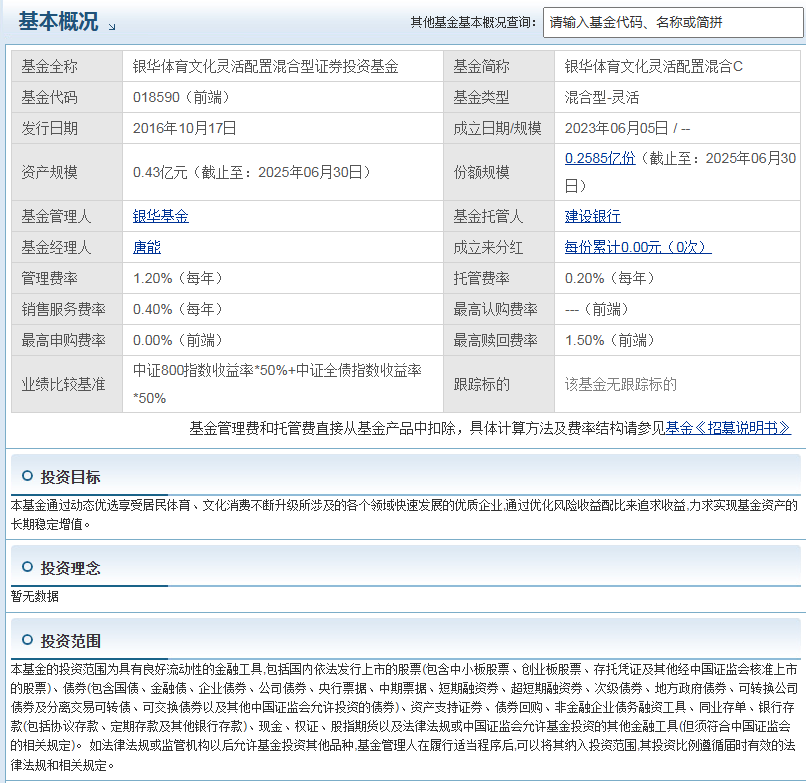Click max redemption fee 1.50%（前端）
The height and width of the screenshot is (783, 806).
609,340
